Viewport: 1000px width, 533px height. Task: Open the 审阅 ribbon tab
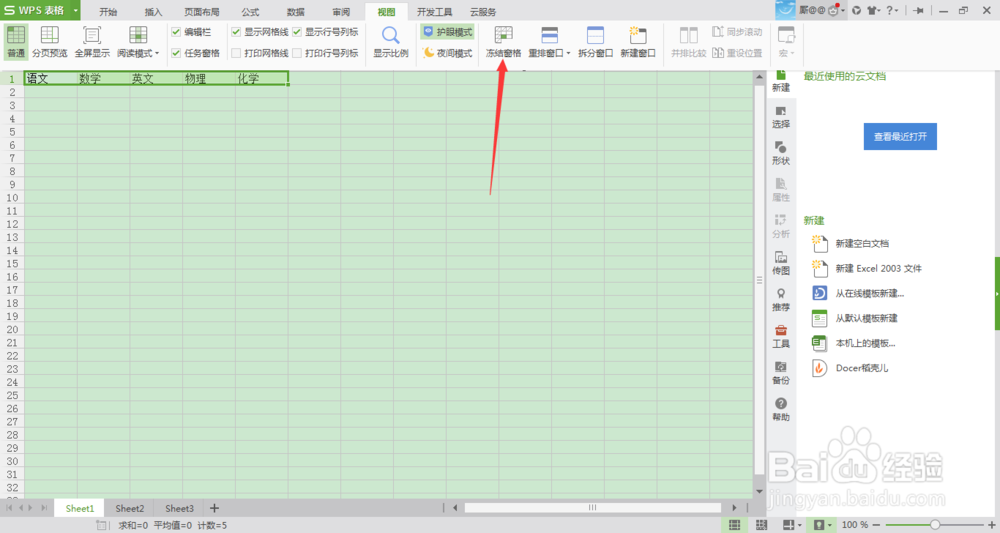[x=341, y=12]
